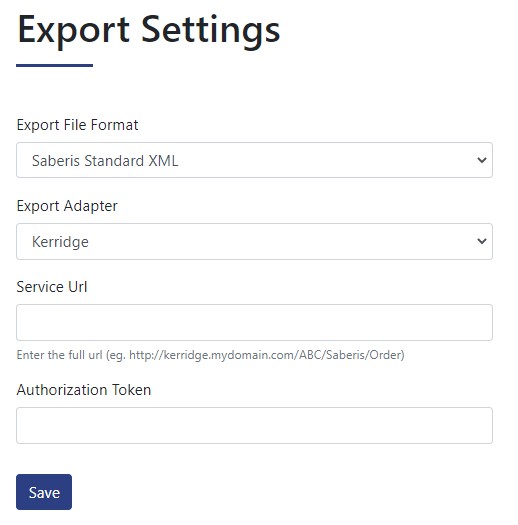Click the chevron arrow beside Saberis Standard XML
This screenshot has height=525, width=518.
pos(482,160)
